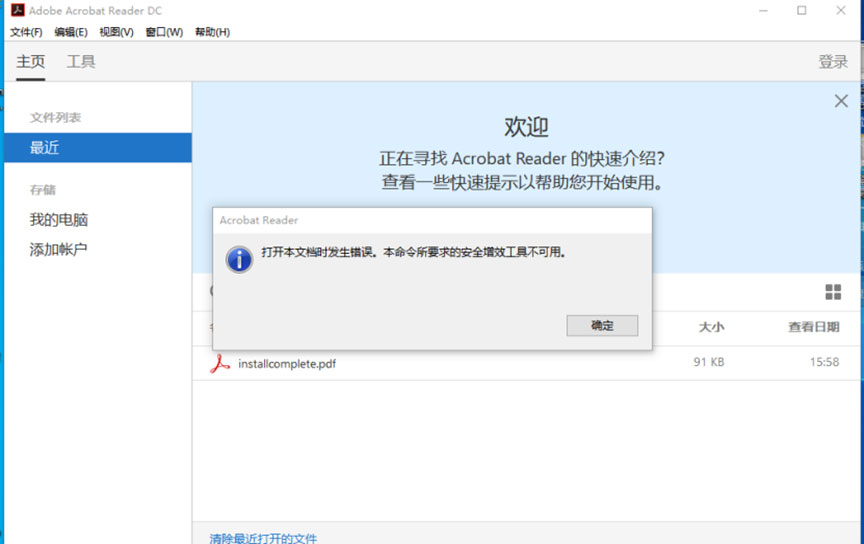Click 清除最近打开的文件 link

(263, 538)
